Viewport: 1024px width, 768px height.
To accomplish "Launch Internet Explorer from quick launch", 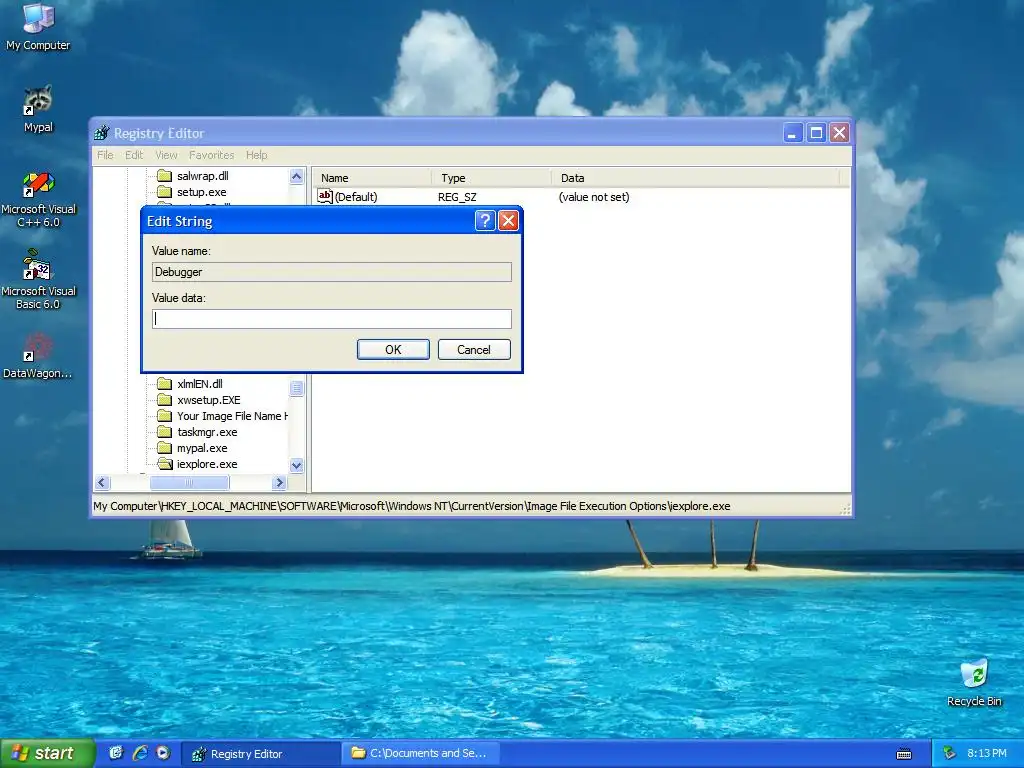I will 139,753.
